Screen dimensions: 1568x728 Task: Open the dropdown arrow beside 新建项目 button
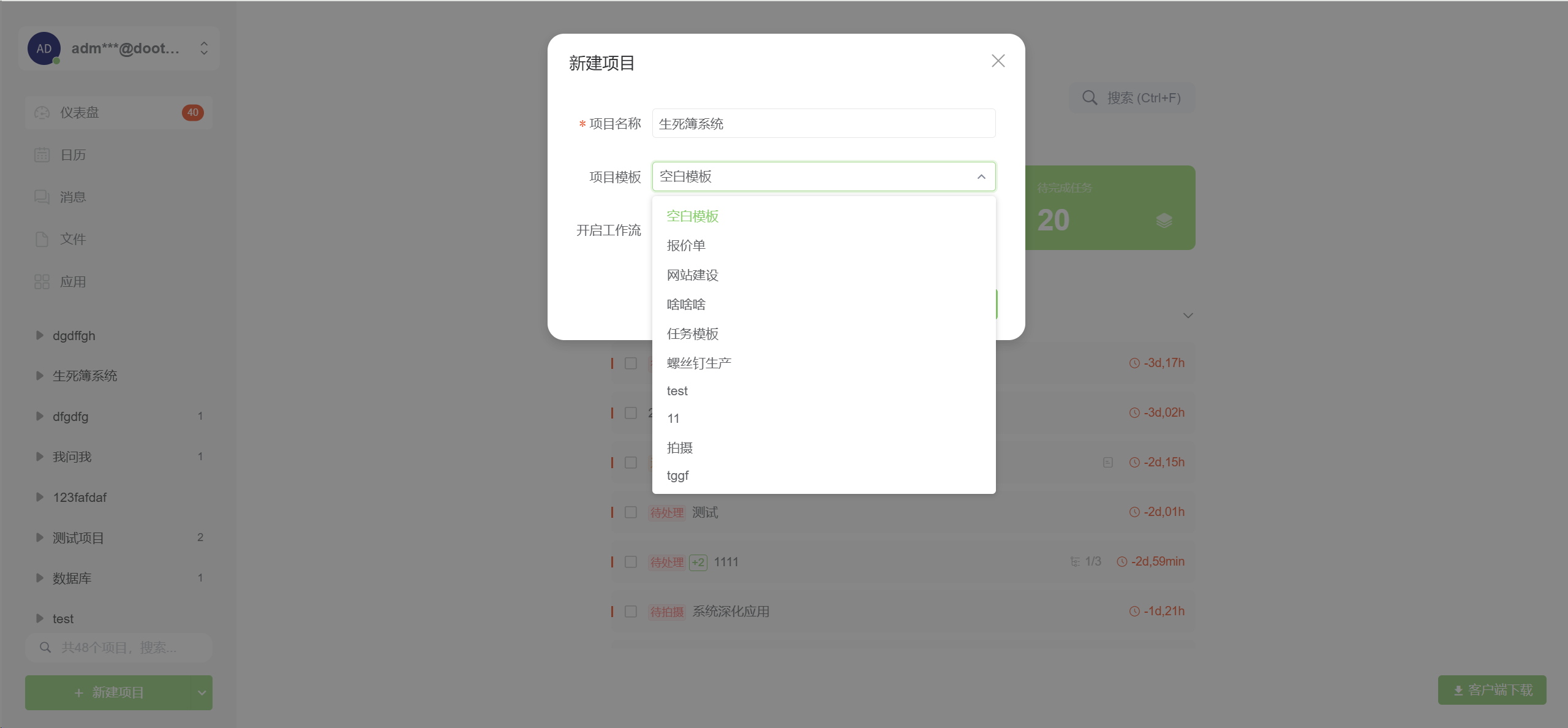201,692
